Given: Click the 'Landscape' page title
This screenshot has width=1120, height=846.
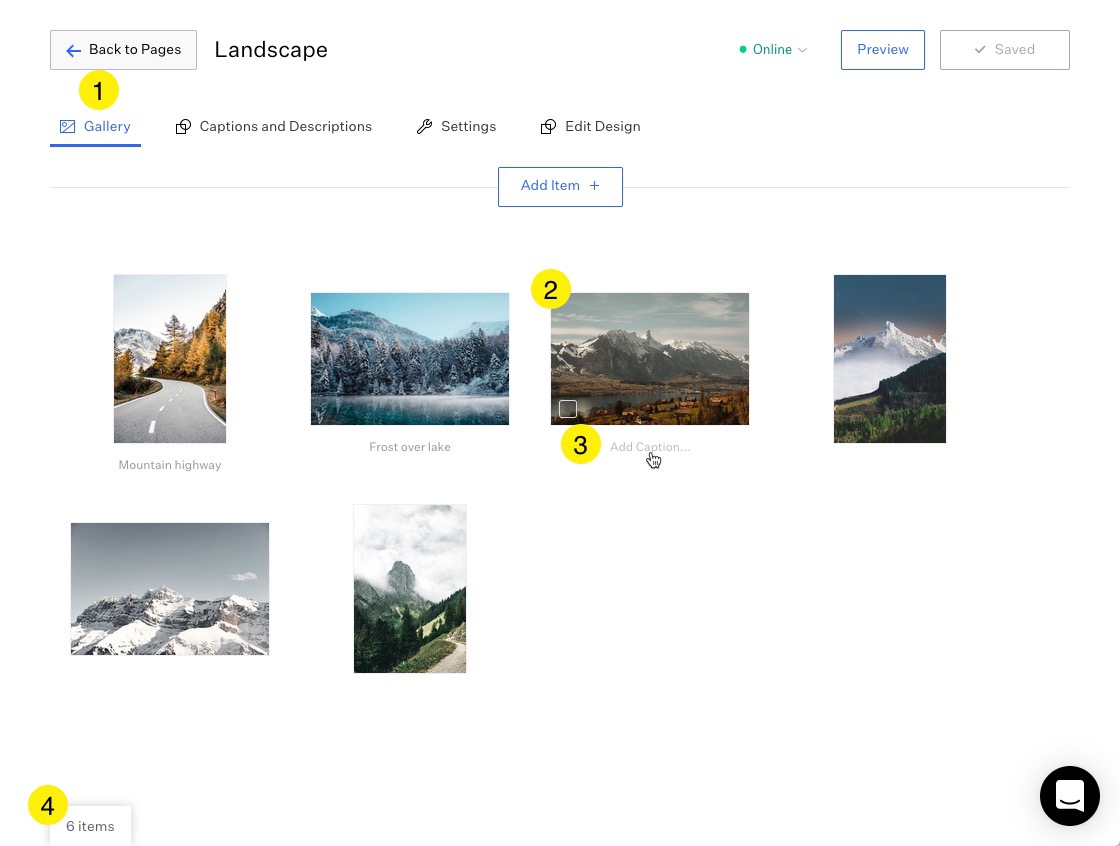Looking at the screenshot, I should tap(271, 49).
